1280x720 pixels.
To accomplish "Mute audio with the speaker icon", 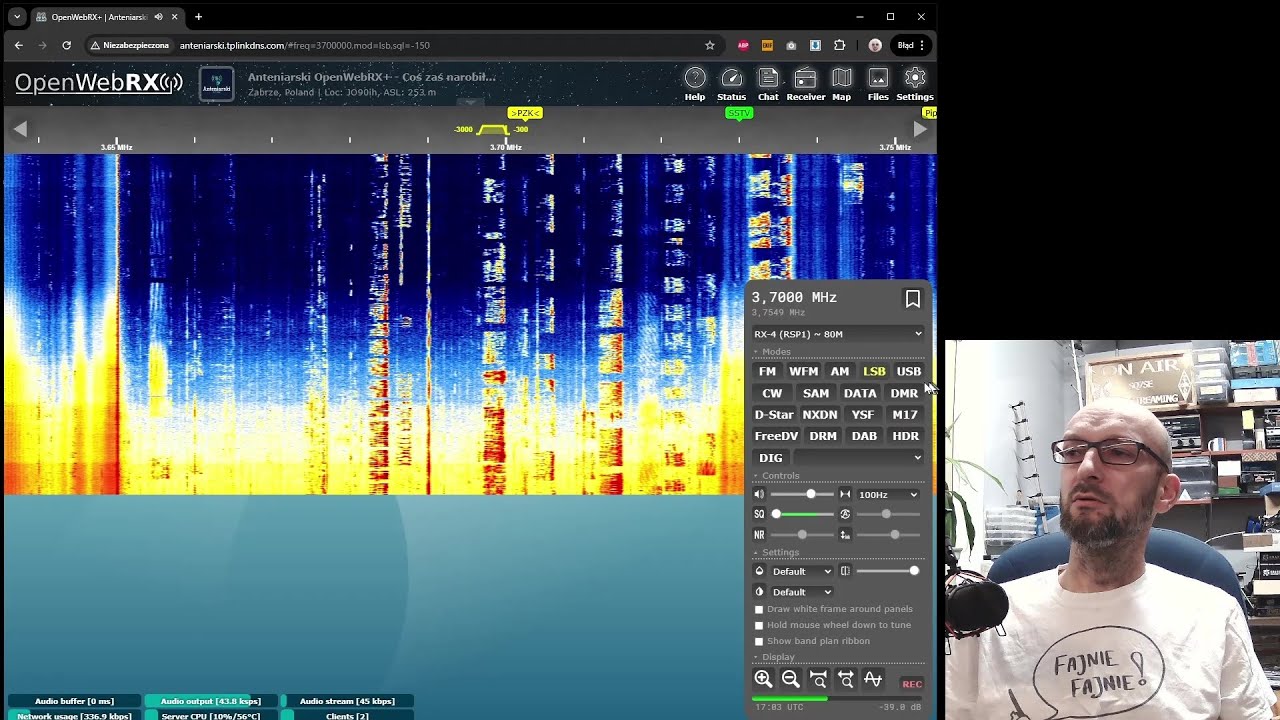I will tap(759, 494).
